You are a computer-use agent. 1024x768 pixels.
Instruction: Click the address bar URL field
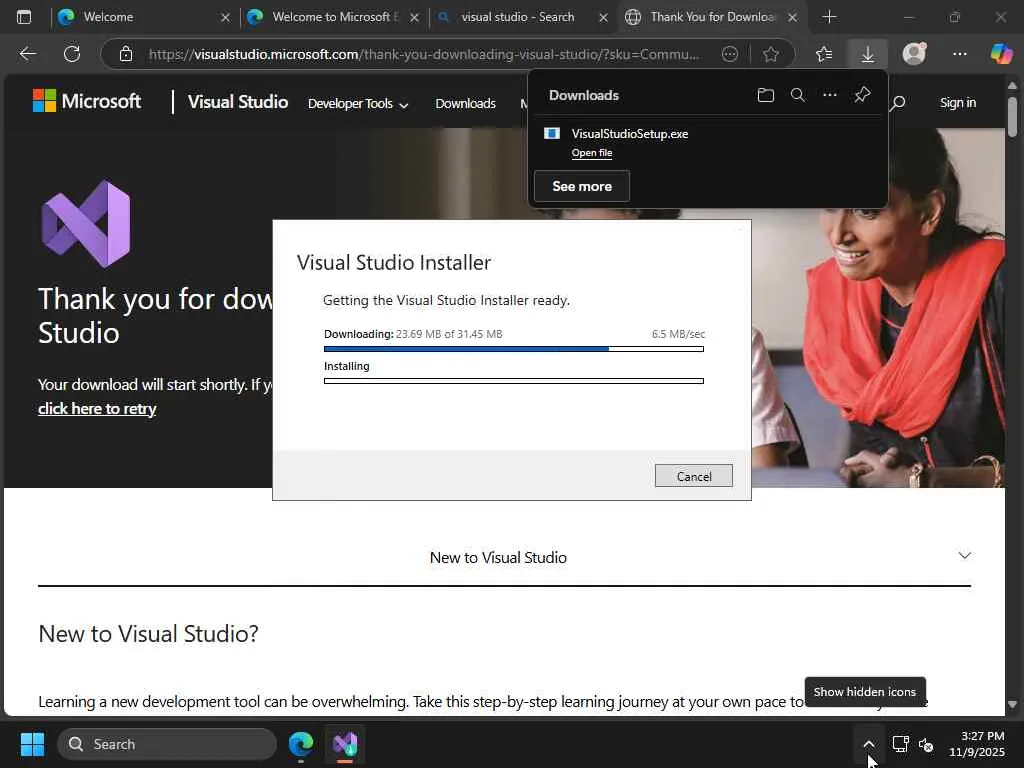point(424,54)
